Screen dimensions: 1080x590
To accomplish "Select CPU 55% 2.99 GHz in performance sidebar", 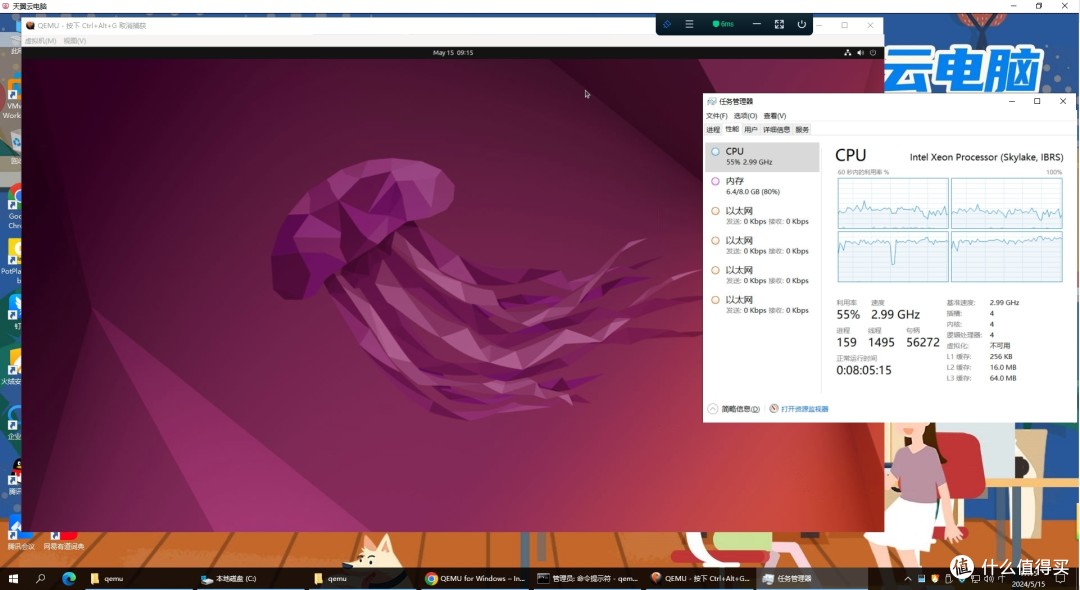I will [762, 156].
